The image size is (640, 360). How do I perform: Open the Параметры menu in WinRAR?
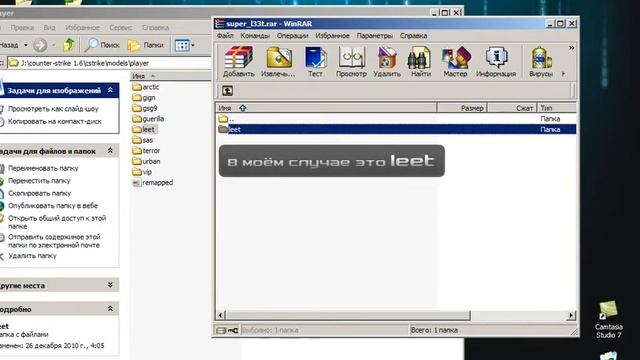click(375, 36)
